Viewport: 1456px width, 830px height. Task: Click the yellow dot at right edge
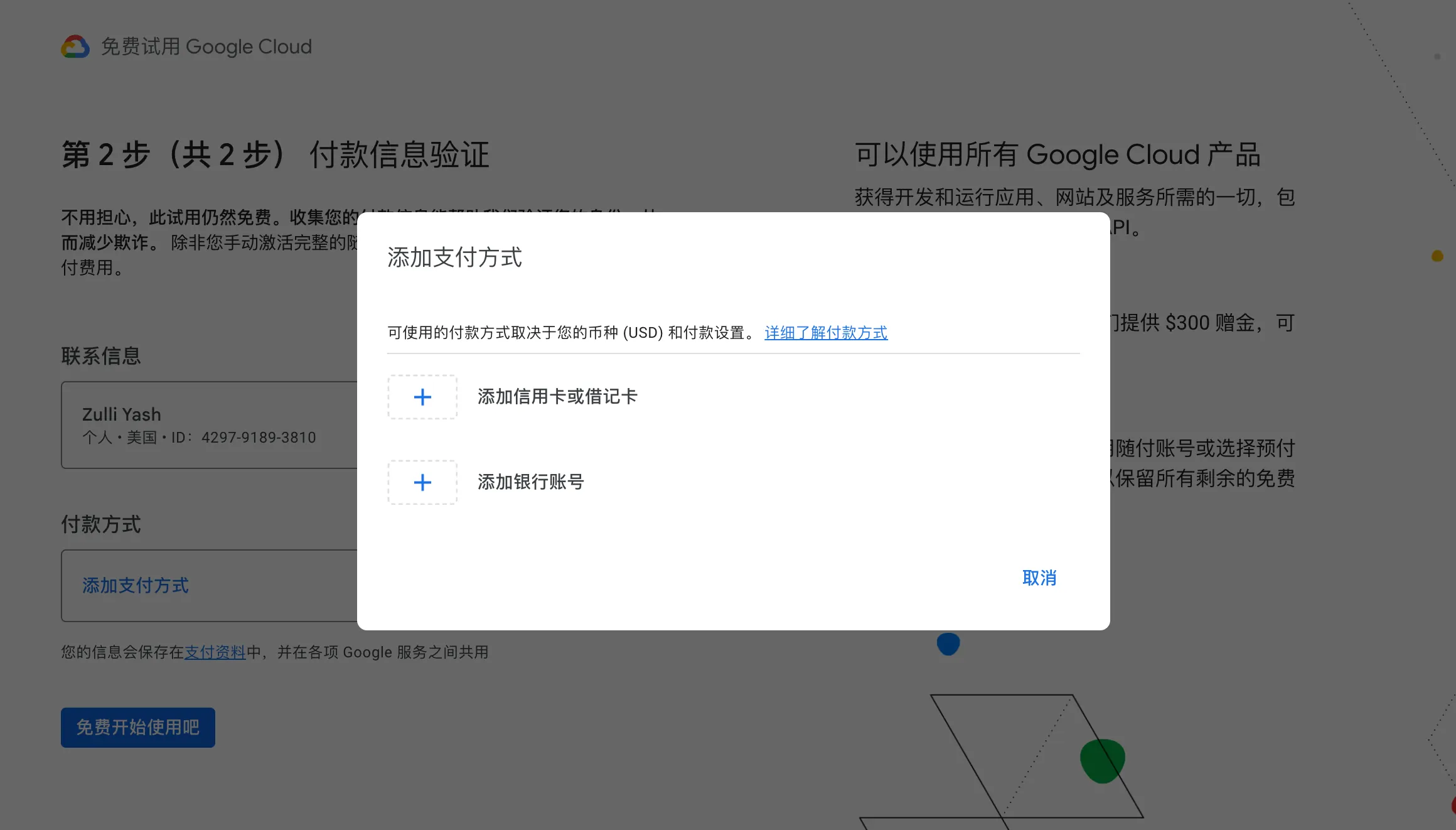(1437, 256)
